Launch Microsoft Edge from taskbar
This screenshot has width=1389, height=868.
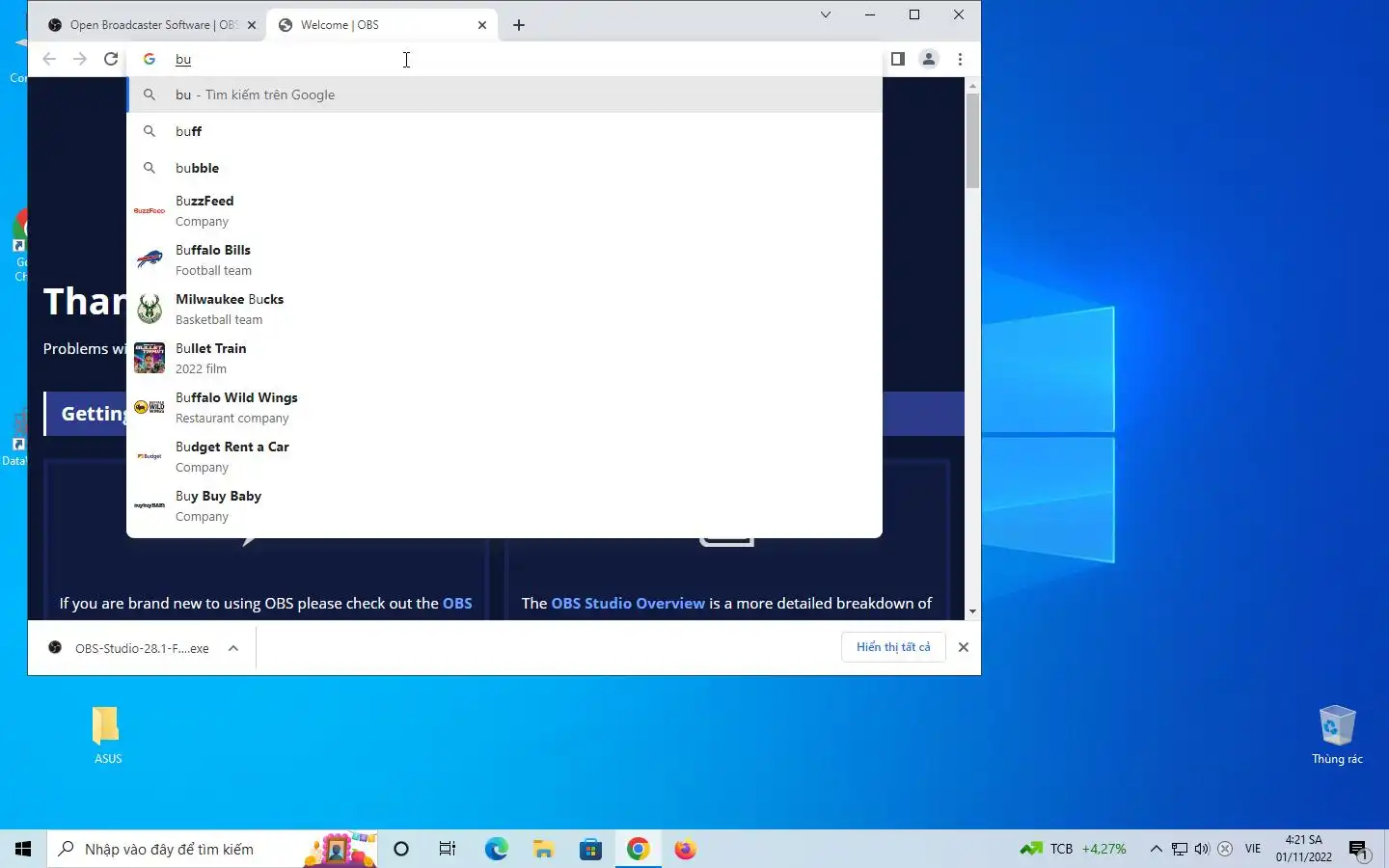coord(496,849)
